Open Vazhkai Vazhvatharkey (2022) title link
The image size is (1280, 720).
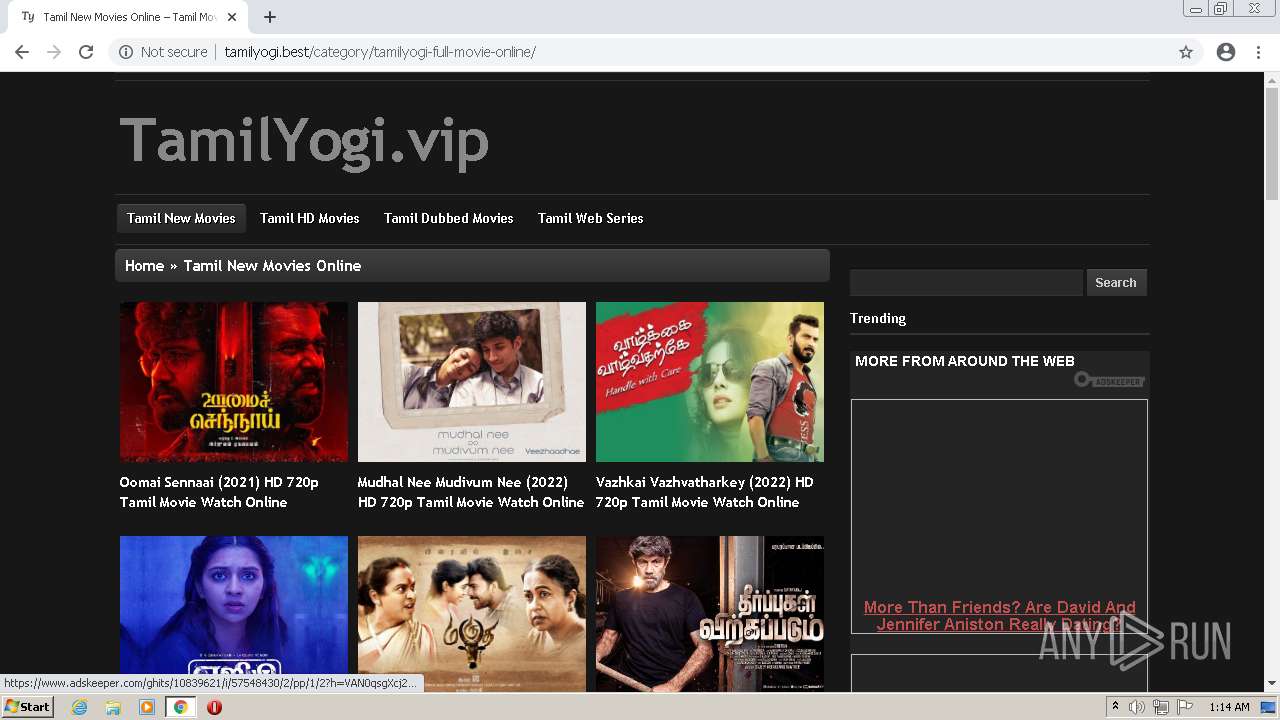coord(705,492)
